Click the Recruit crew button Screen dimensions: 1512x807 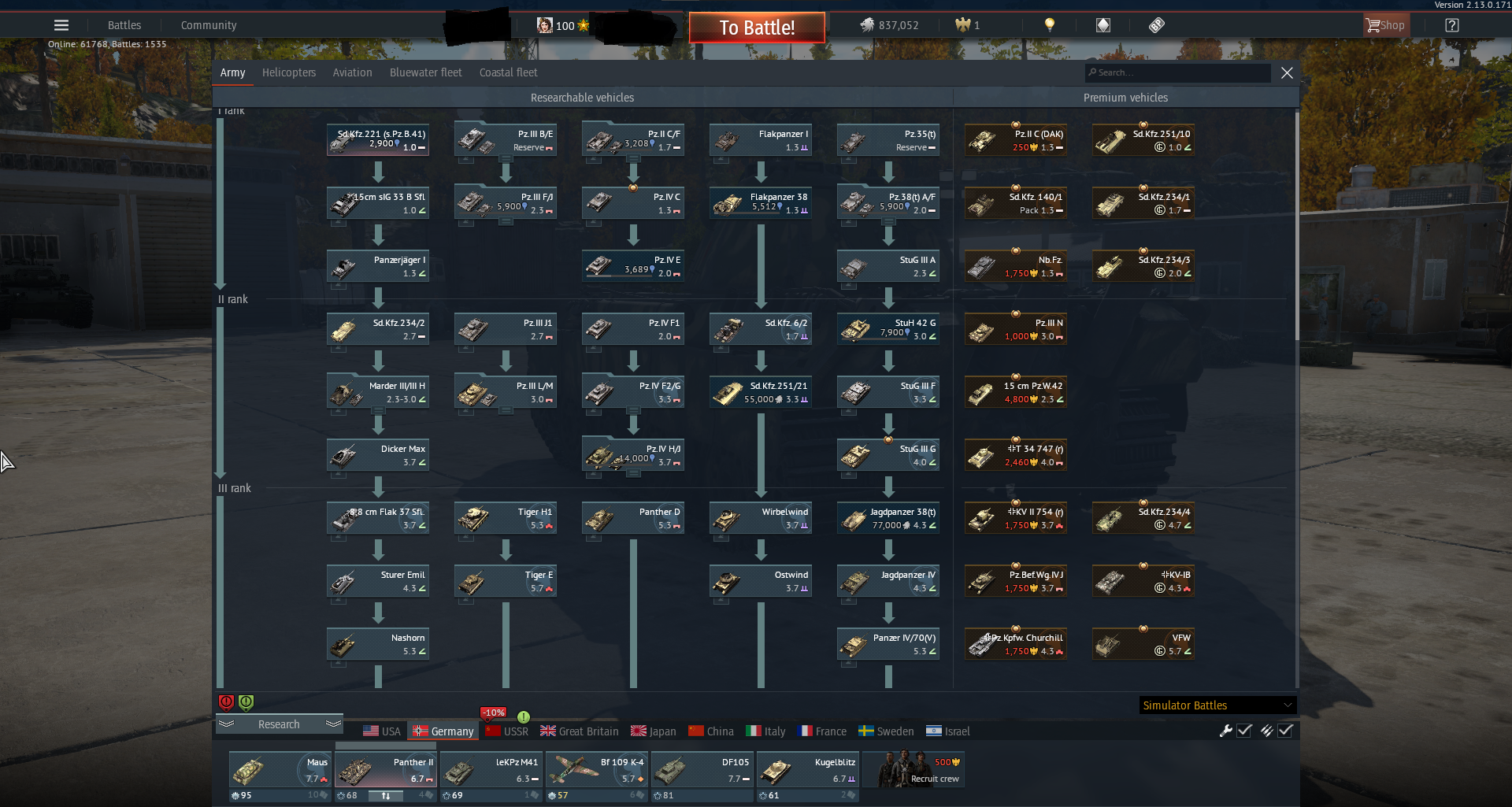913,769
